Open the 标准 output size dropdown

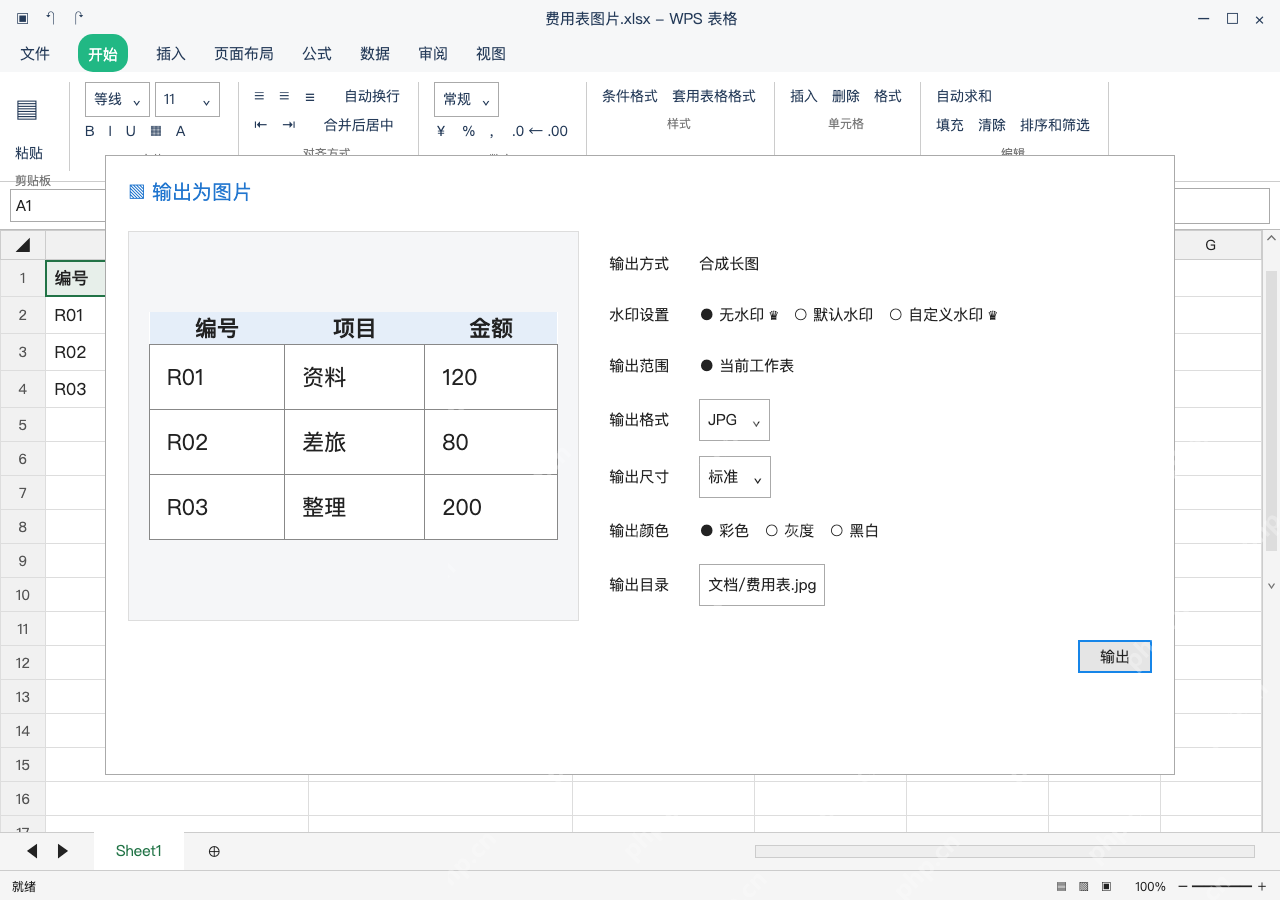(x=735, y=477)
